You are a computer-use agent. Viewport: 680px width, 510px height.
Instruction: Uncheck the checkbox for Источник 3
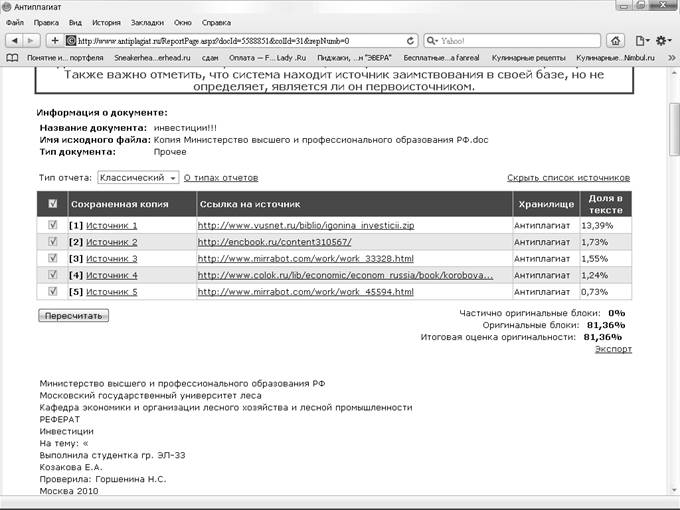click(52, 258)
